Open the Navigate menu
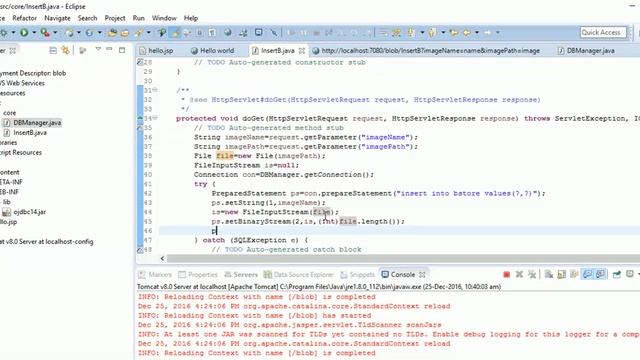This screenshot has height=360, width=640. click(57, 18)
